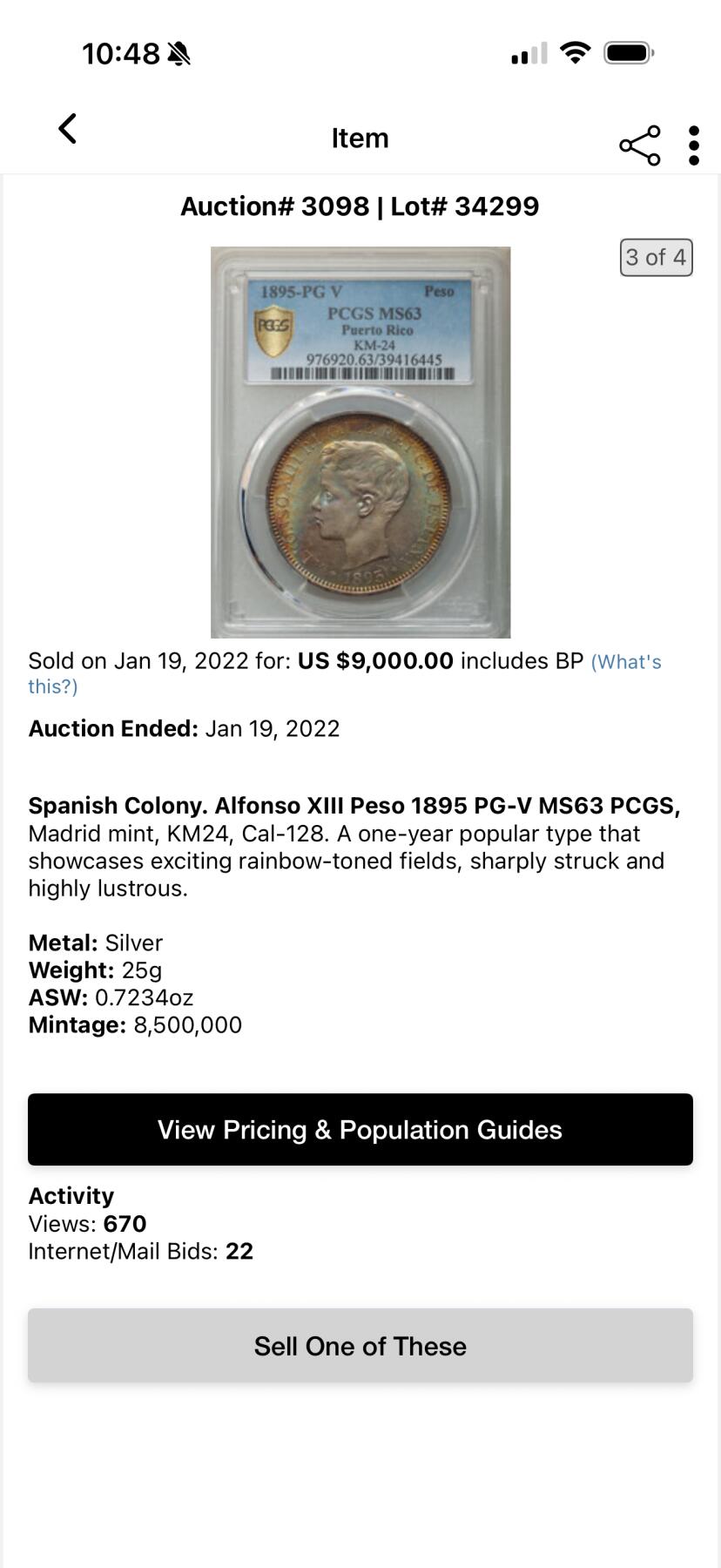The image size is (721, 1568).
Task: Tap the PCGS coin slab photo
Action: coord(360,440)
